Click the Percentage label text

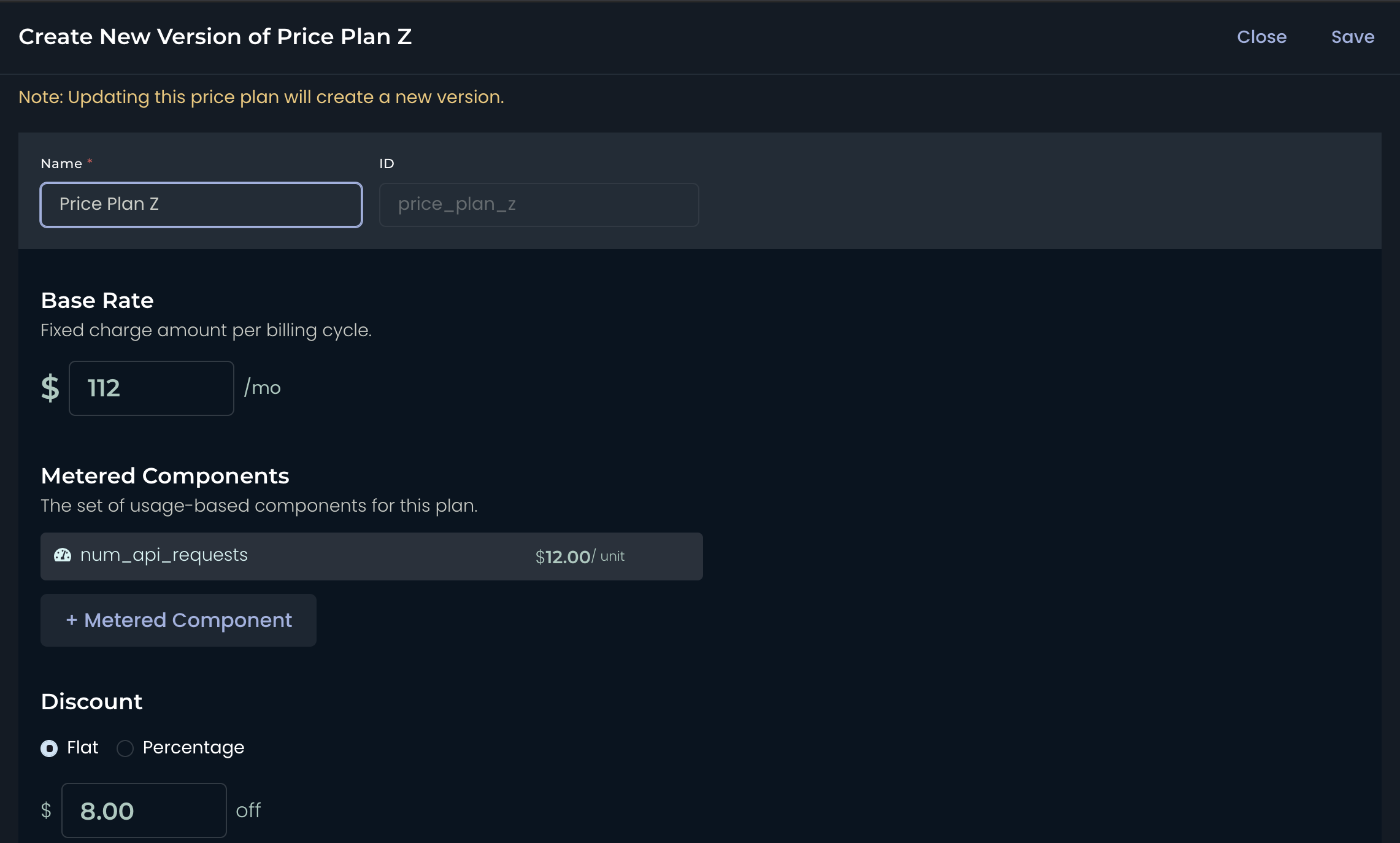click(193, 747)
